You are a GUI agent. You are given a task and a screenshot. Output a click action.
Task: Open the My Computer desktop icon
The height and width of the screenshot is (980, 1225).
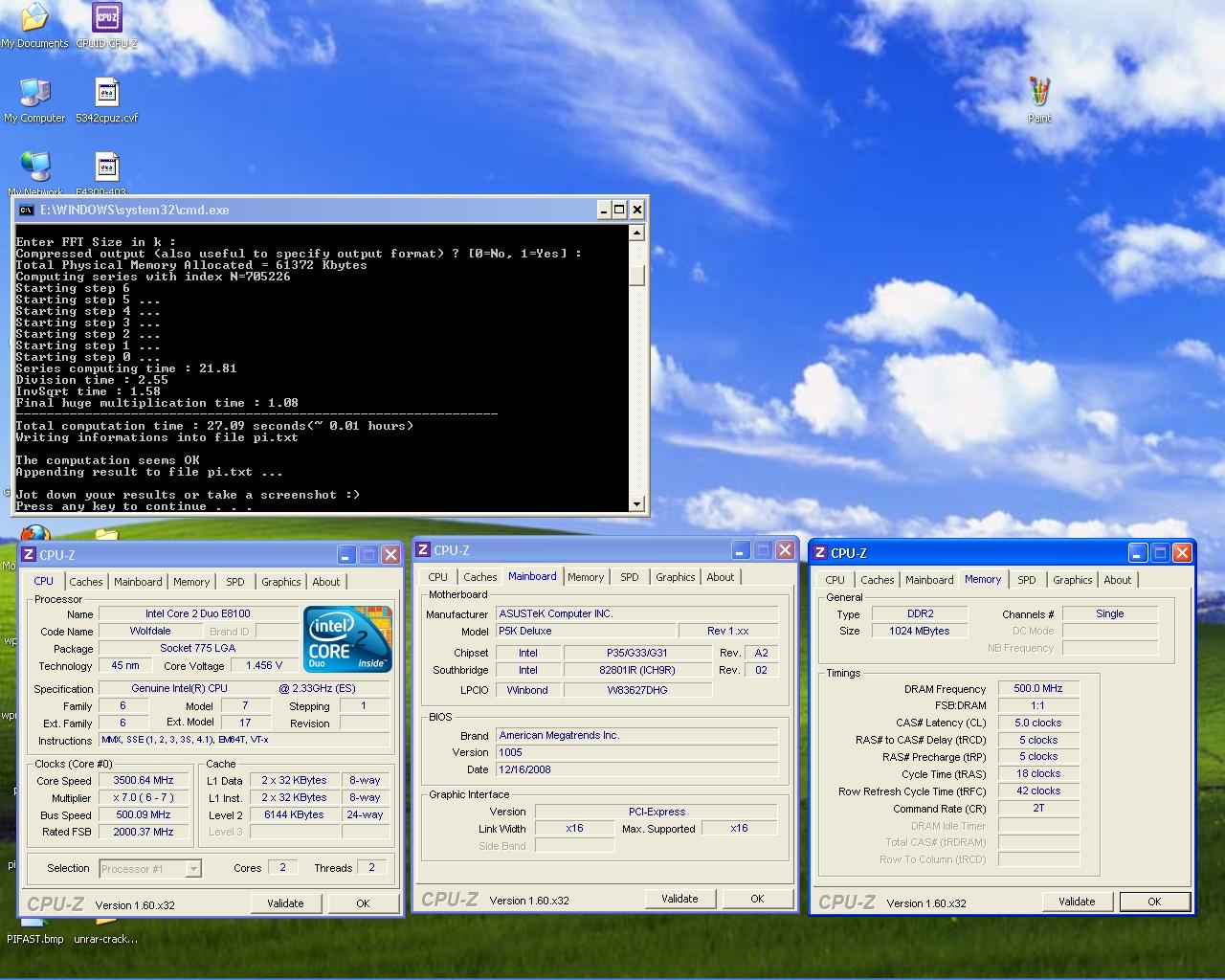tap(34, 100)
